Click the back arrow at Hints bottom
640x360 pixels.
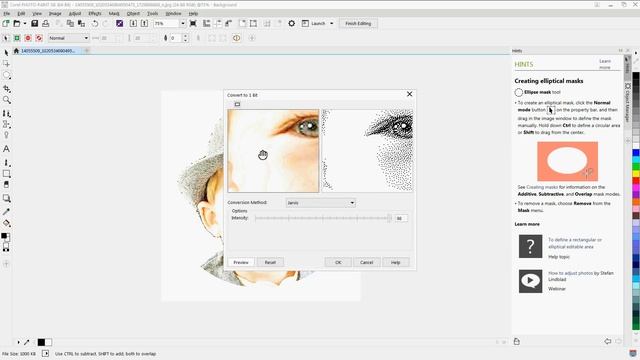click(x=608, y=341)
